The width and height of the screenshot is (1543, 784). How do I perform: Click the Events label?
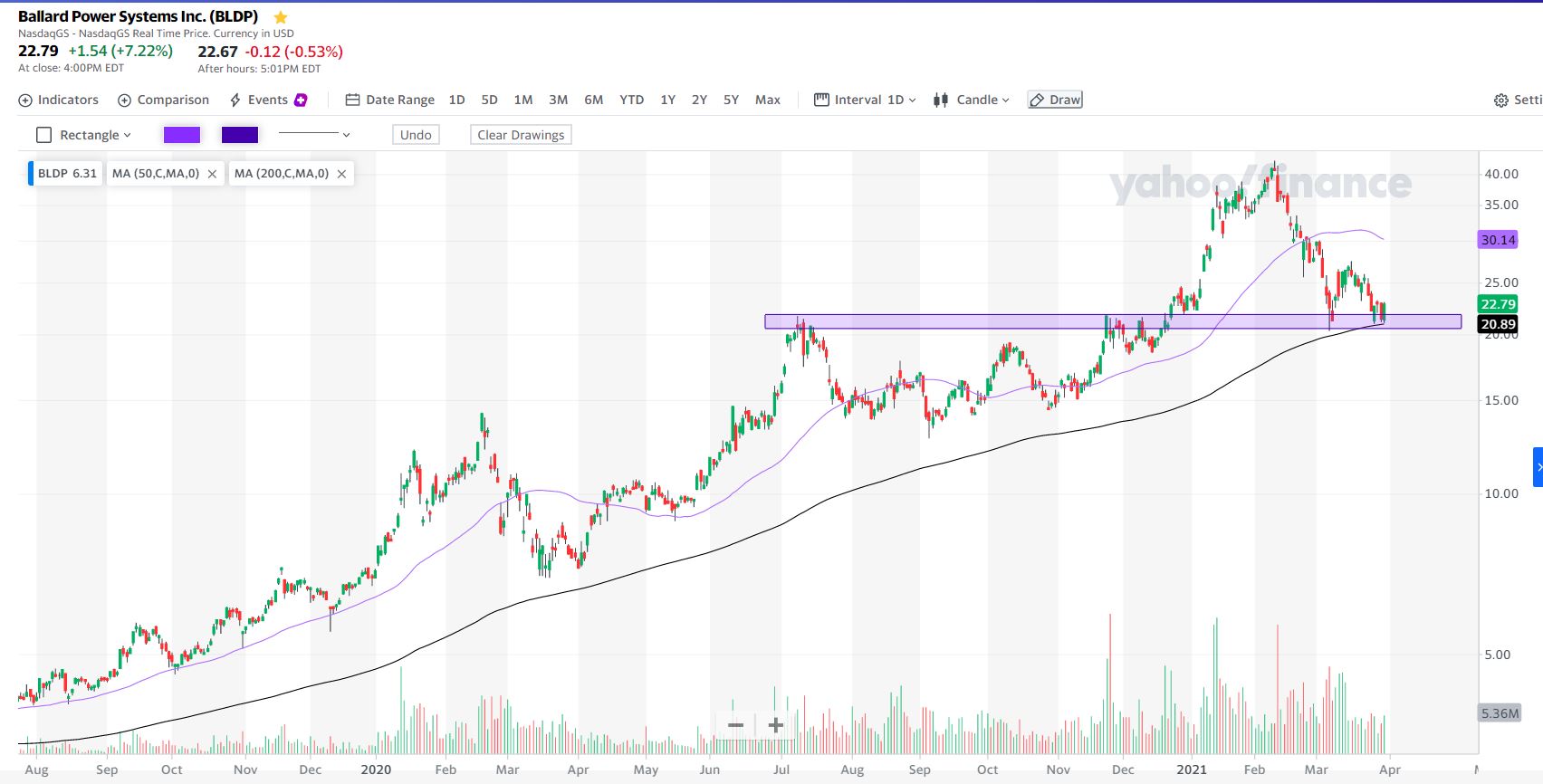point(268,100)
